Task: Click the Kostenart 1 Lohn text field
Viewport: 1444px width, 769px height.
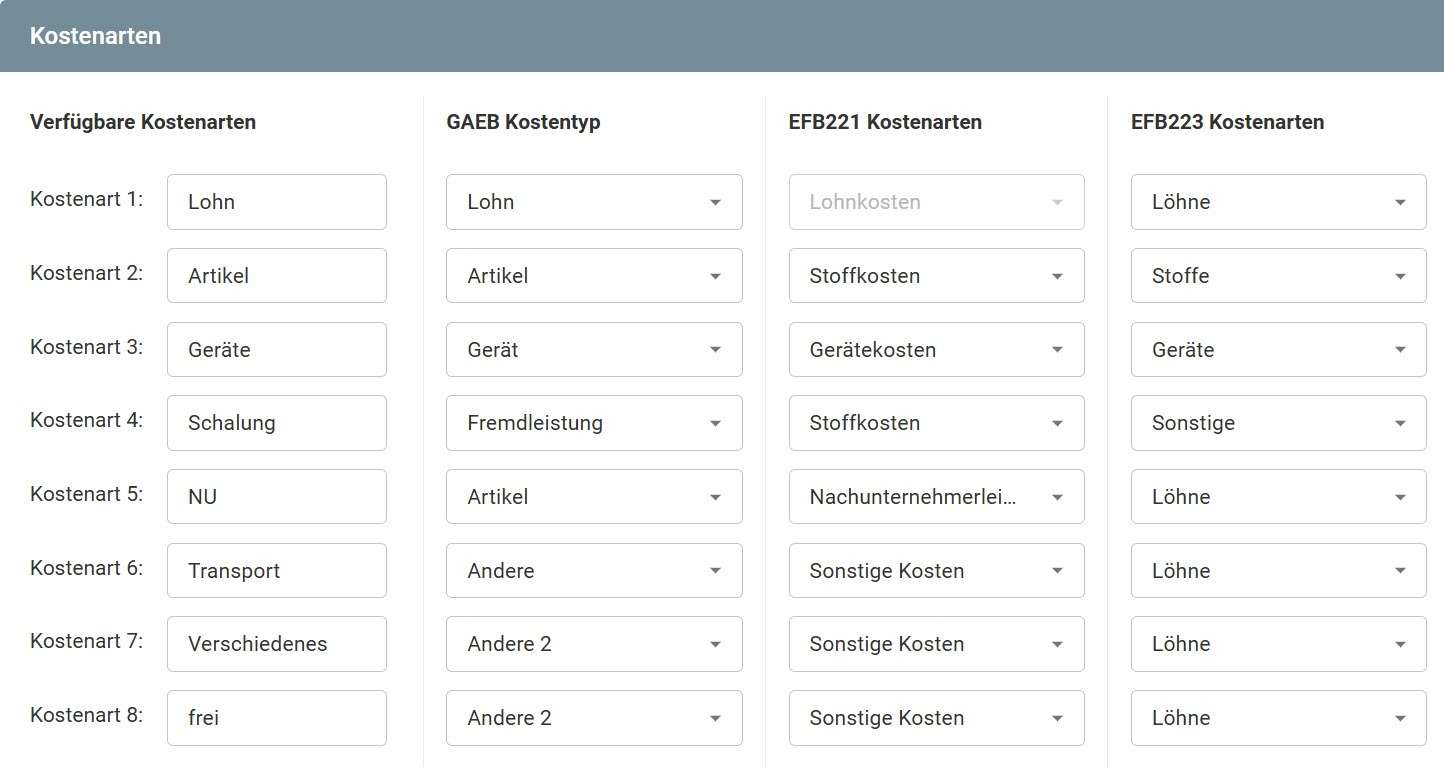Action: [276, 202]
